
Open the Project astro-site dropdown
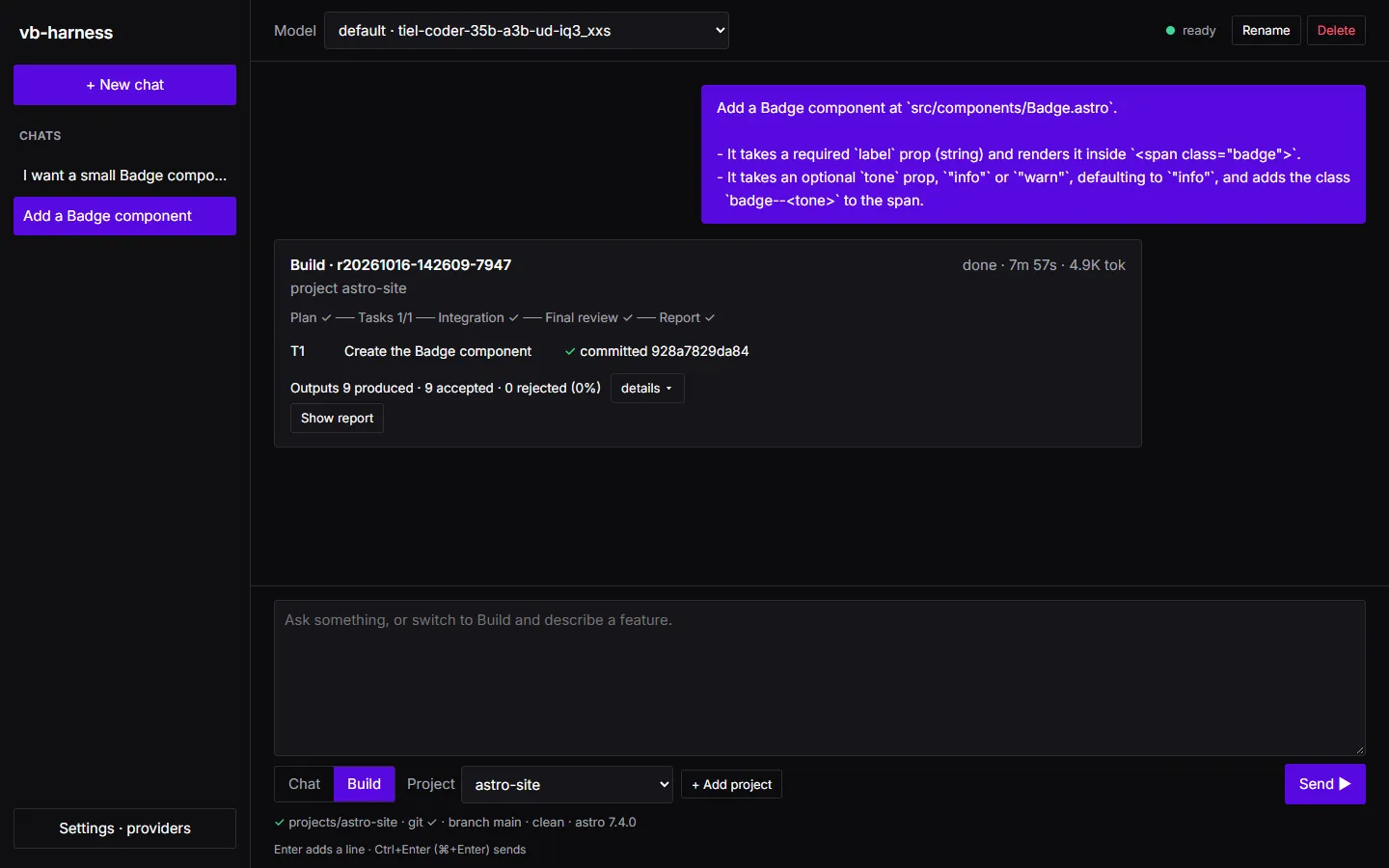[x=567, y=784]
